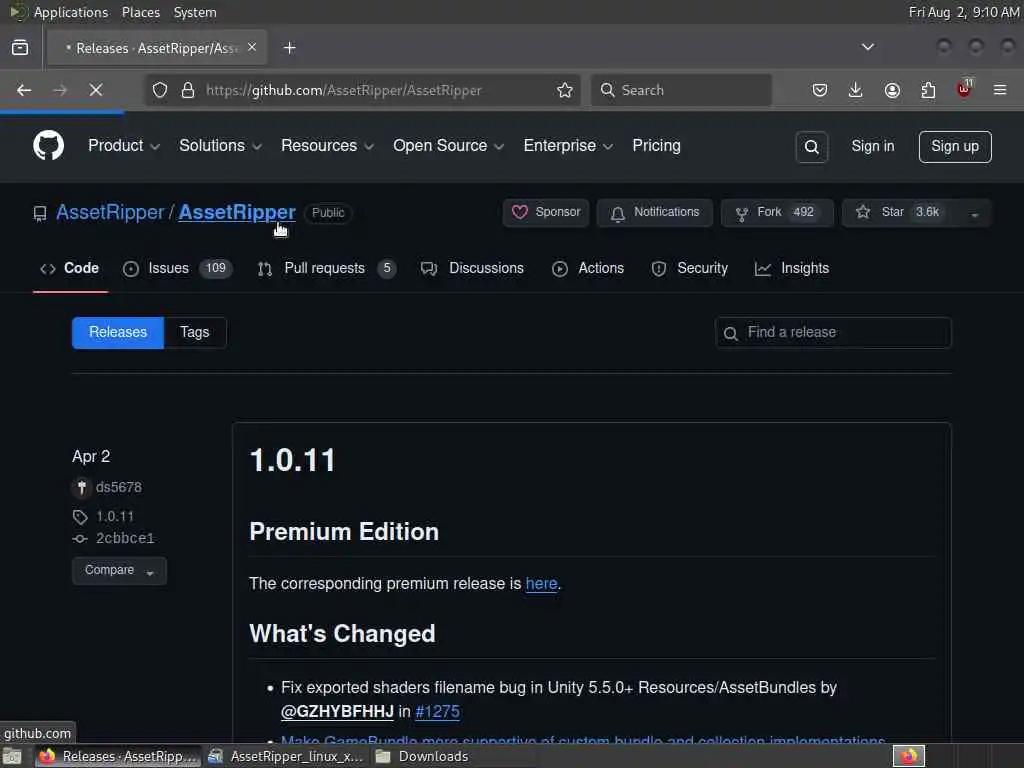Screen dimensions: 1024x768
Task: Click the GitHub Octocat logo
Action: [48, 145]
